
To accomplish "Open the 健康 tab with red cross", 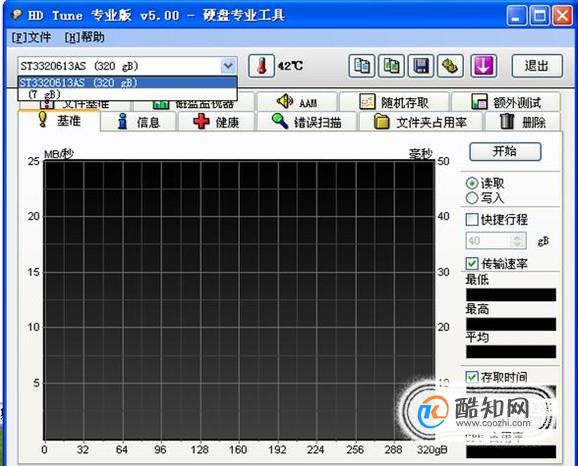I will point(216,122).
